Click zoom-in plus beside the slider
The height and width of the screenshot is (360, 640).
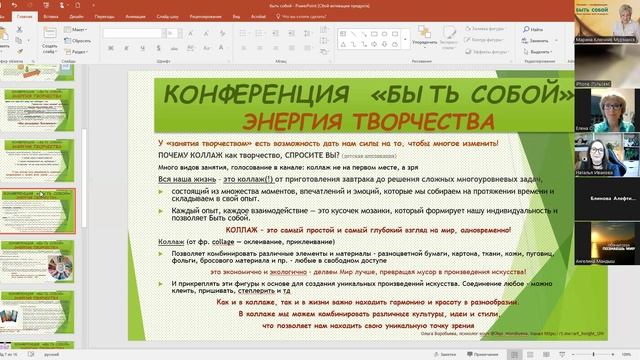point(613,354)
